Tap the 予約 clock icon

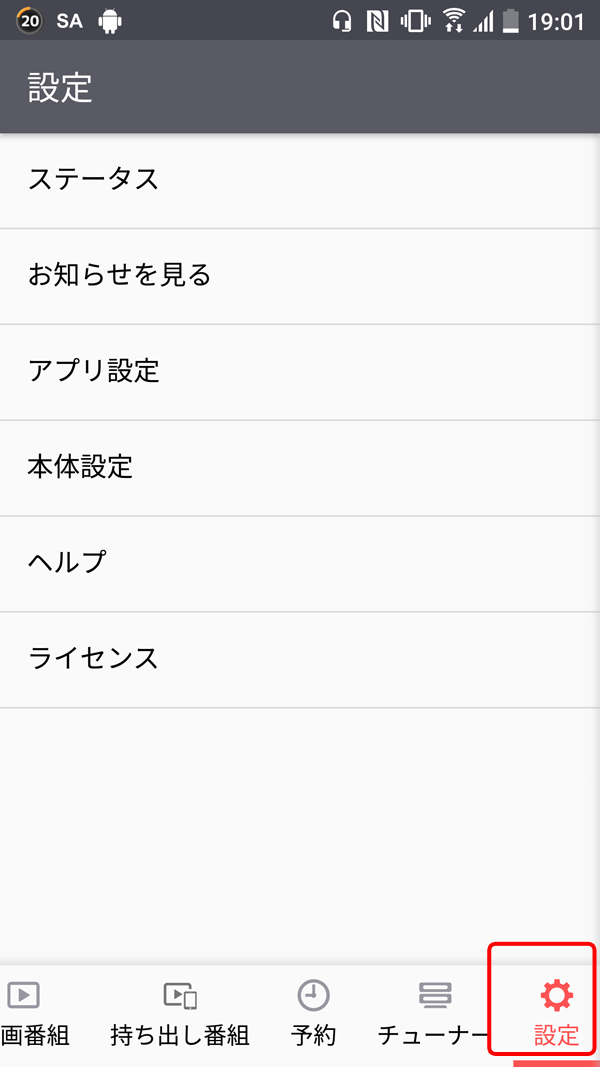[314, 995]
